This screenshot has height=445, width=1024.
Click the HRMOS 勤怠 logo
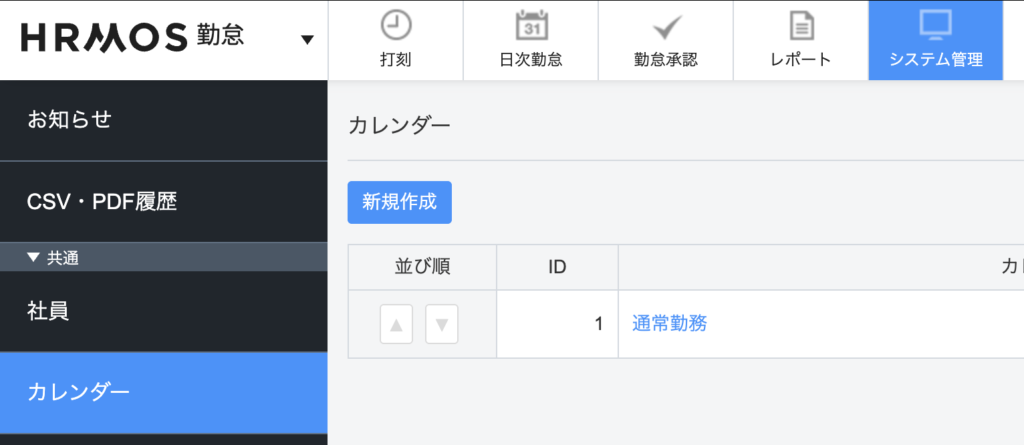[x=132, y=38]
